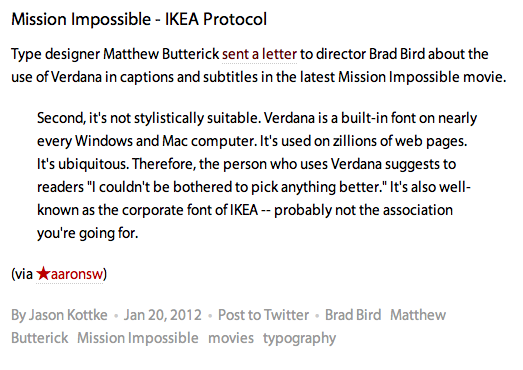Select the gray Brad Bird tag

(x=353, y=315)
